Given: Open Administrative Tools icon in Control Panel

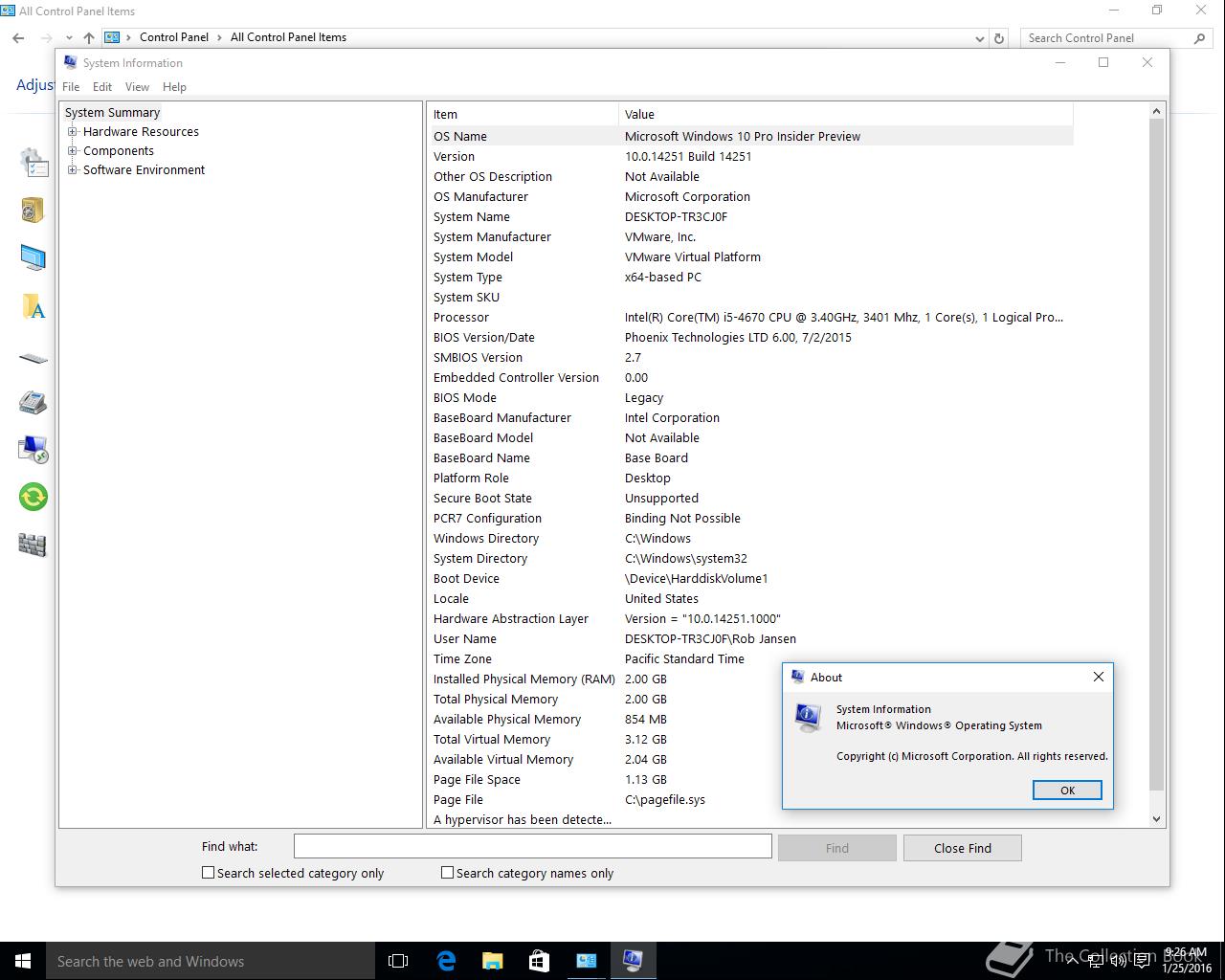Looking at the screenshot, I should [x=33, y=162].
